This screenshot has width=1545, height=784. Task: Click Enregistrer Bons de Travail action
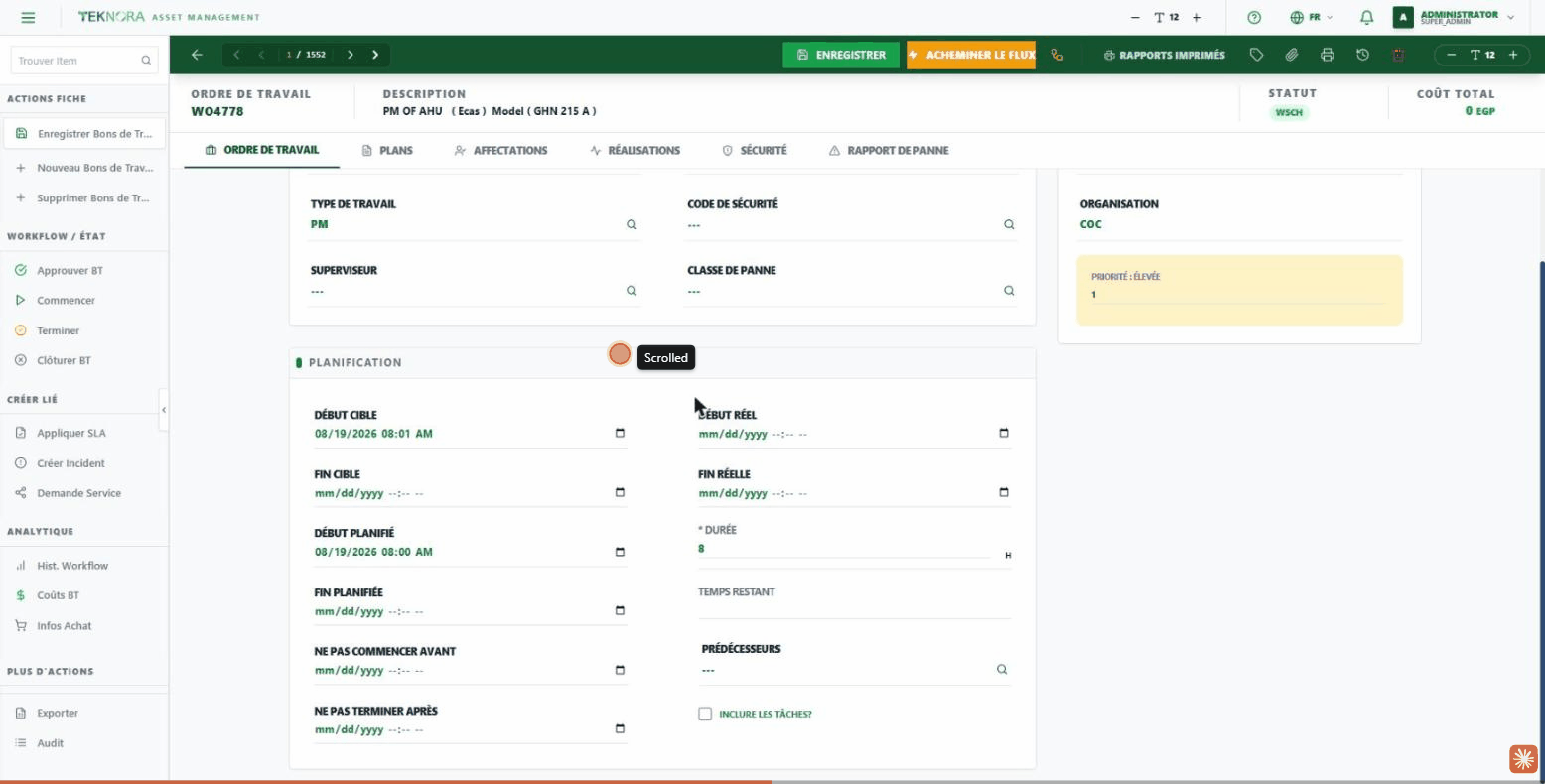[x=84, y=133]
